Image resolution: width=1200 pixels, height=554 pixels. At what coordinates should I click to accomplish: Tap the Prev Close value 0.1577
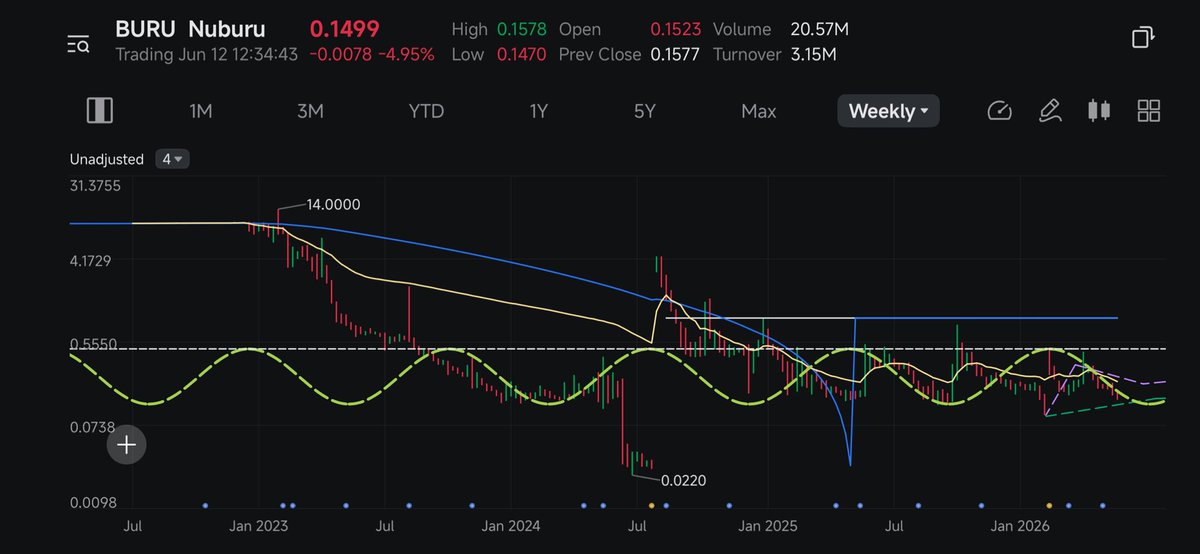(676, 54)
